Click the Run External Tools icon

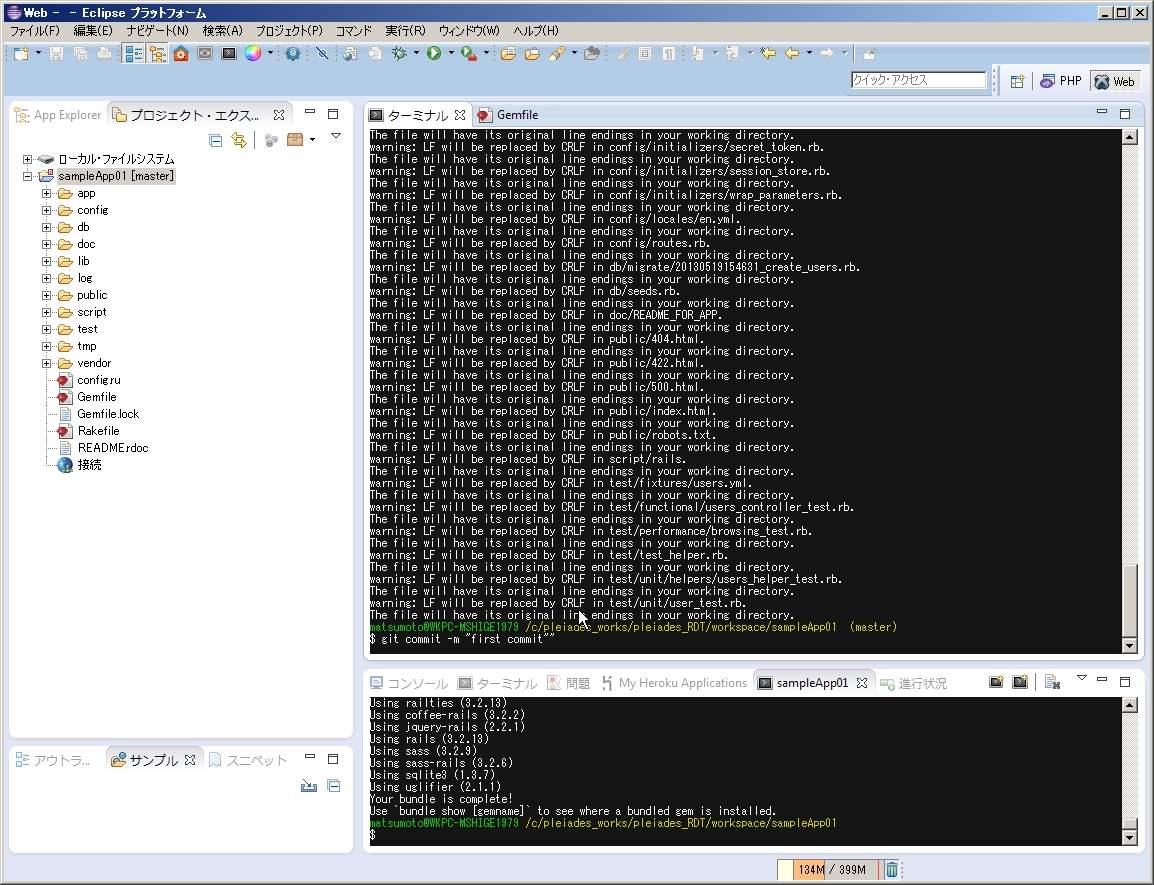pyautogui.click(x=468, y=54)
